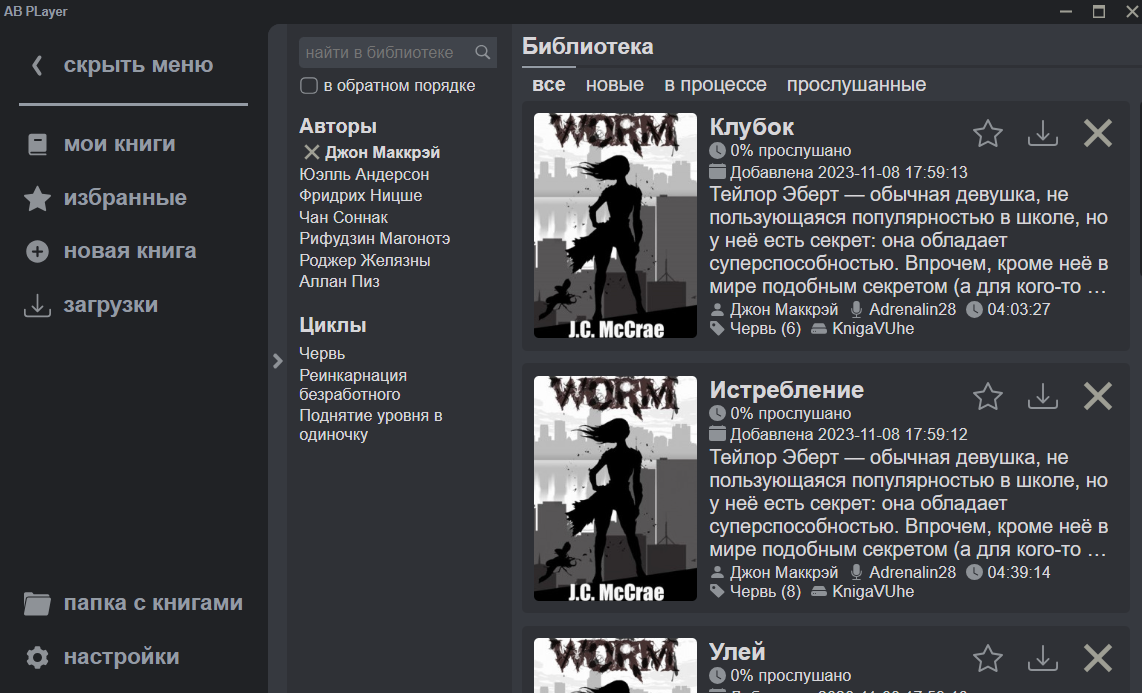Click narrator 'Adrenalin28' in Истребление card

(912, 572)
